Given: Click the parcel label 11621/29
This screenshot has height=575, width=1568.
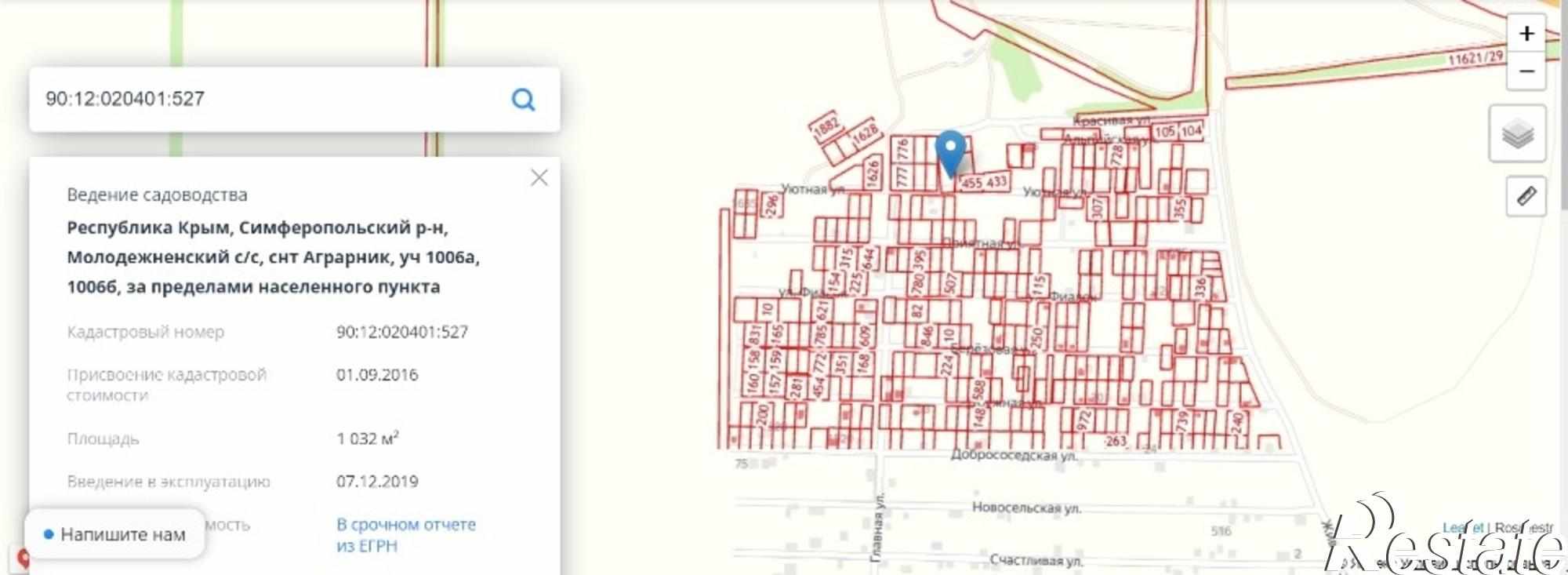Looking at the screenshot, I should [x=1475, y=57].
